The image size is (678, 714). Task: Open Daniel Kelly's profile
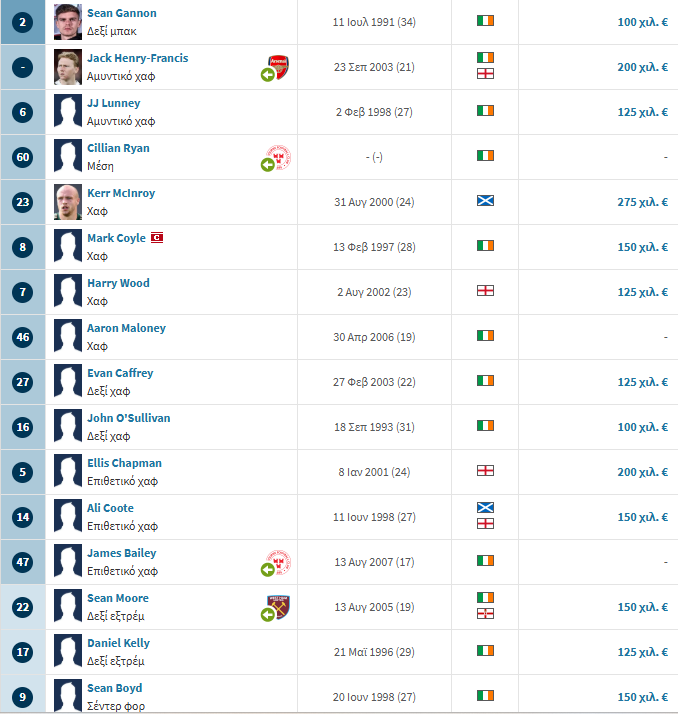tap(118, 643)
